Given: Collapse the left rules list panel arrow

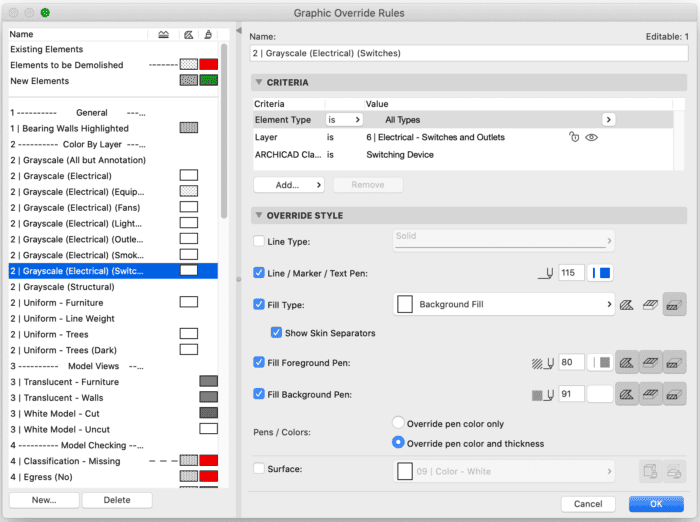Looking at the screenshot, I should pos(239,30).
